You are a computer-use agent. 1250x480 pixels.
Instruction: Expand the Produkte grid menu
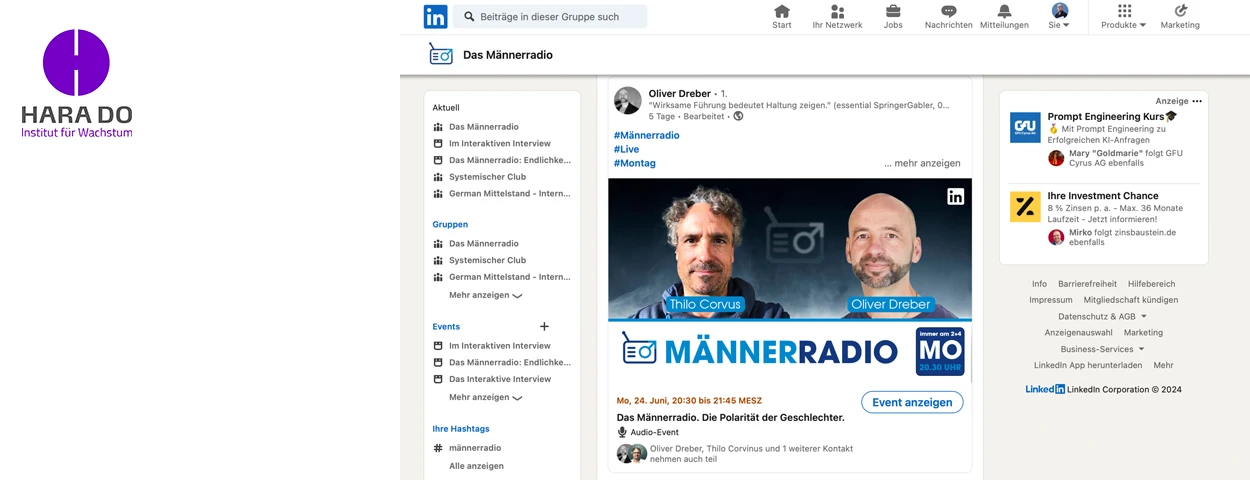point(1124,17)
